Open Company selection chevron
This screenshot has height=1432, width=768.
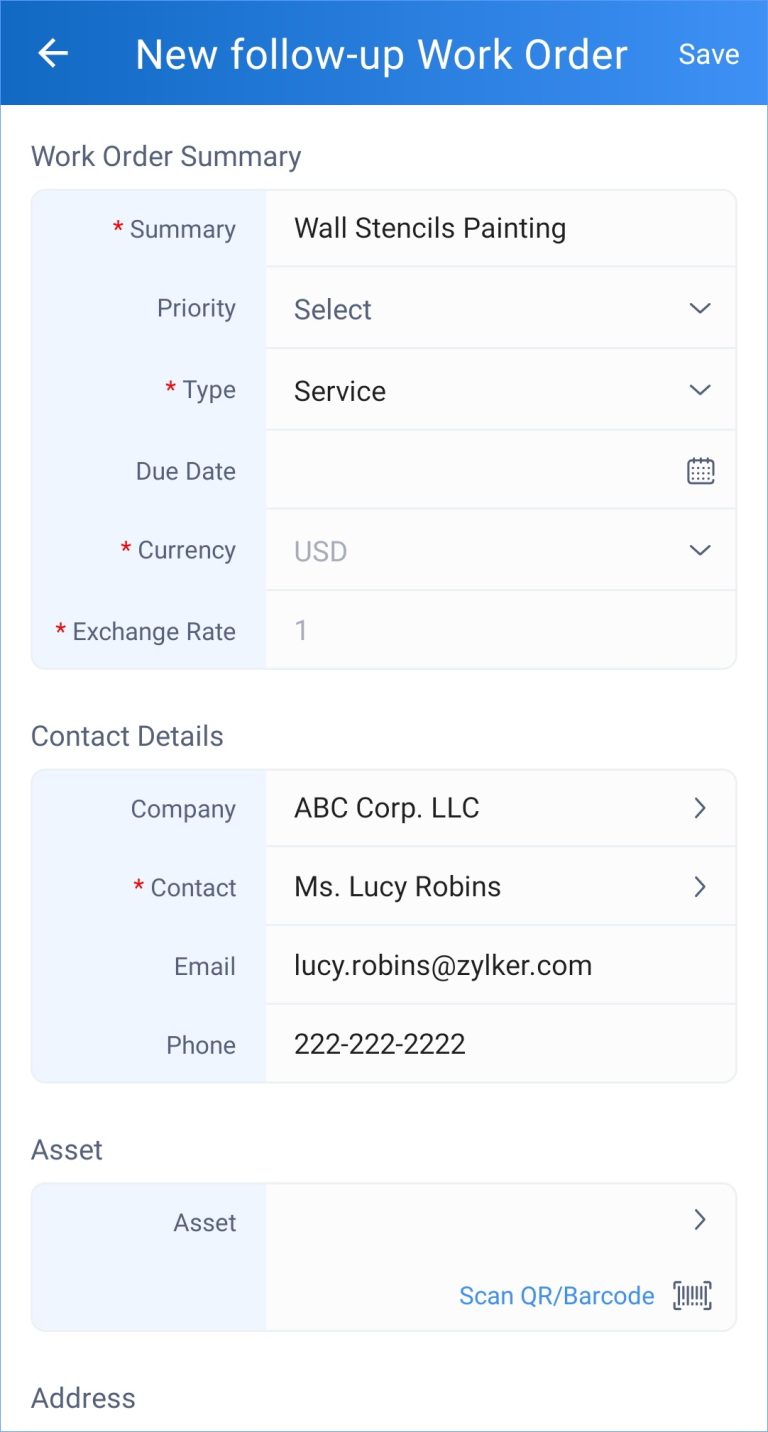700,808
